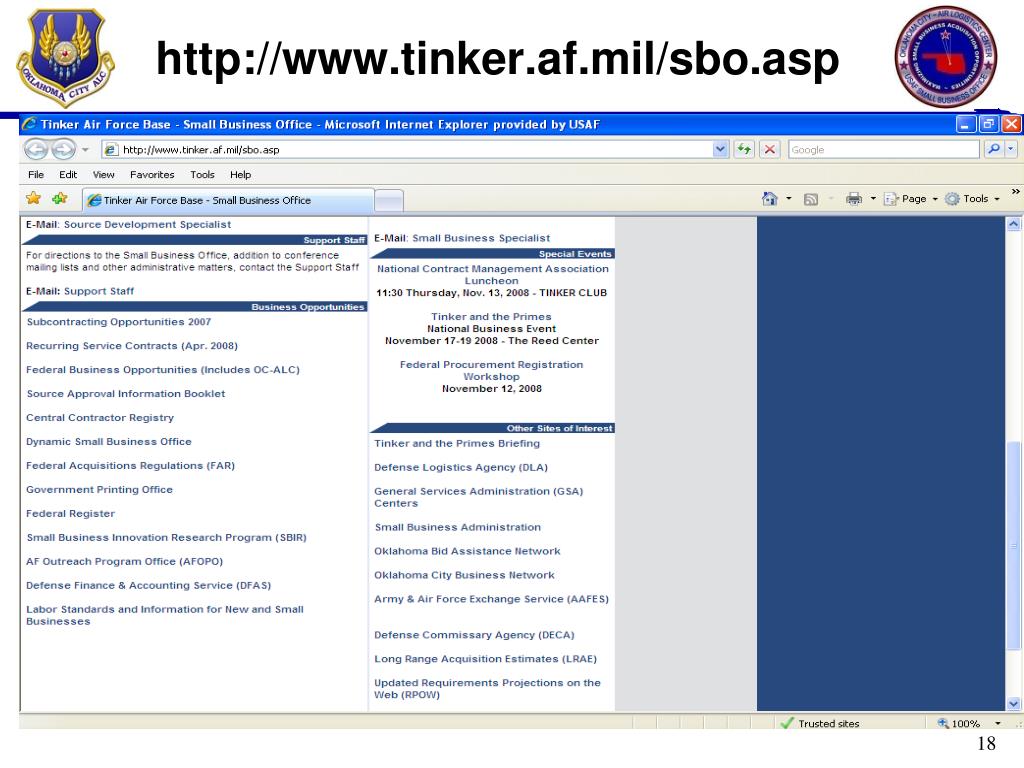The height and width of the screenshot is (768, 1024).
Task: Open a blank new tab
Action: [x=389, y=200]
